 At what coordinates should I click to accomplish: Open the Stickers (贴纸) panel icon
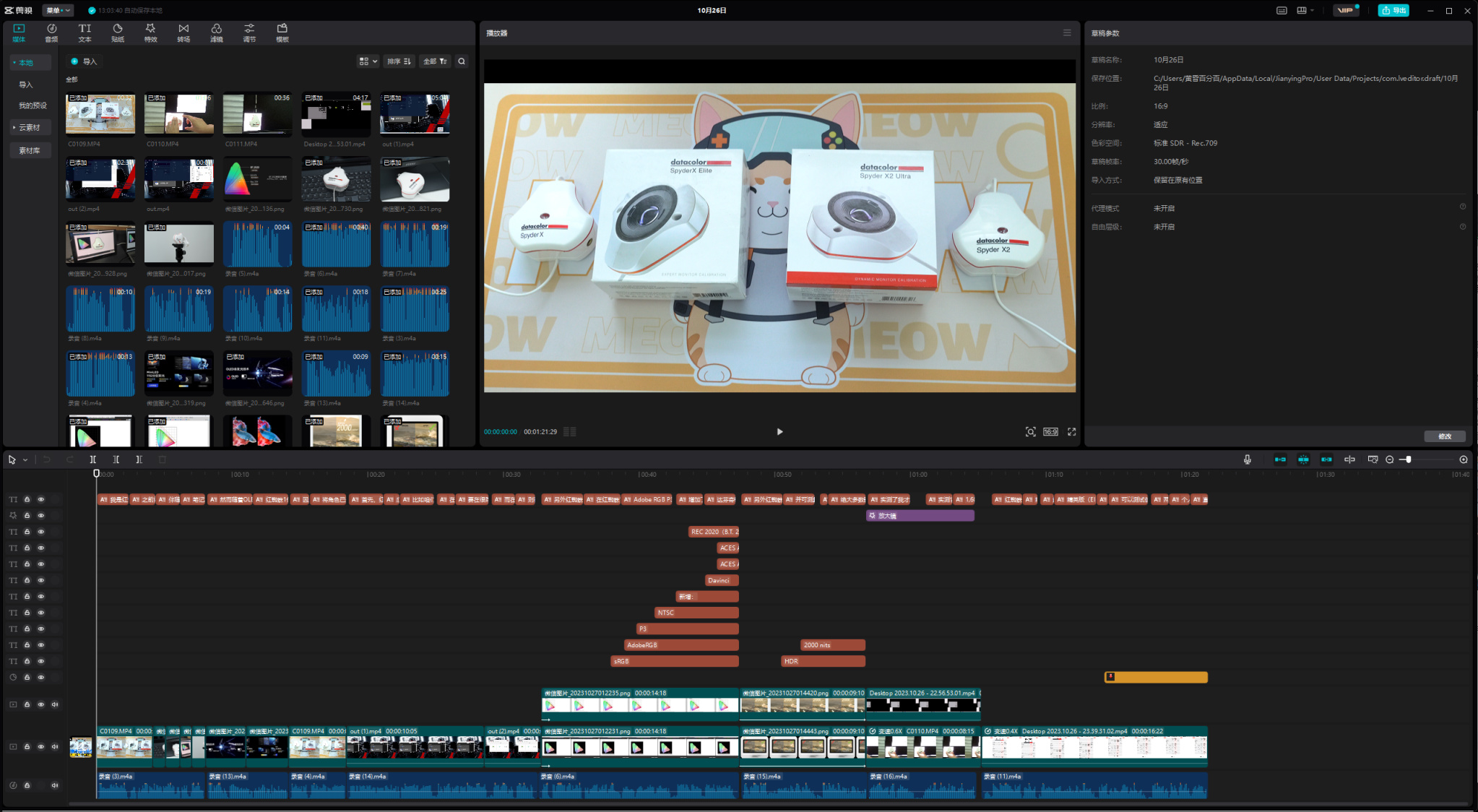coord(118,33)
